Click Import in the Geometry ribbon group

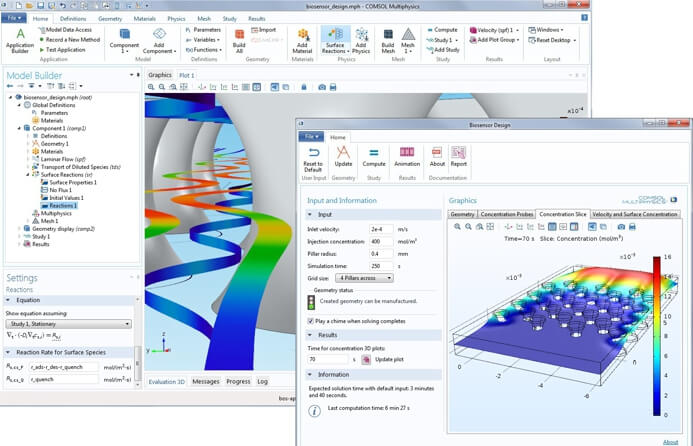[263, 30]
